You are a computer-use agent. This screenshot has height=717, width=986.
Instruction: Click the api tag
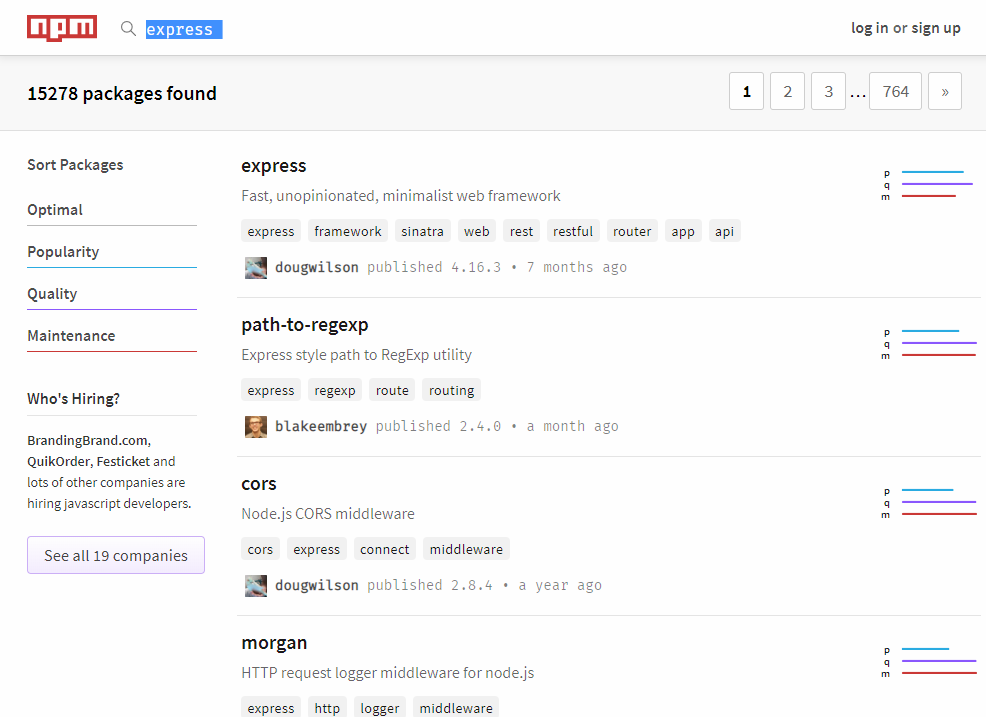[724, 231]
